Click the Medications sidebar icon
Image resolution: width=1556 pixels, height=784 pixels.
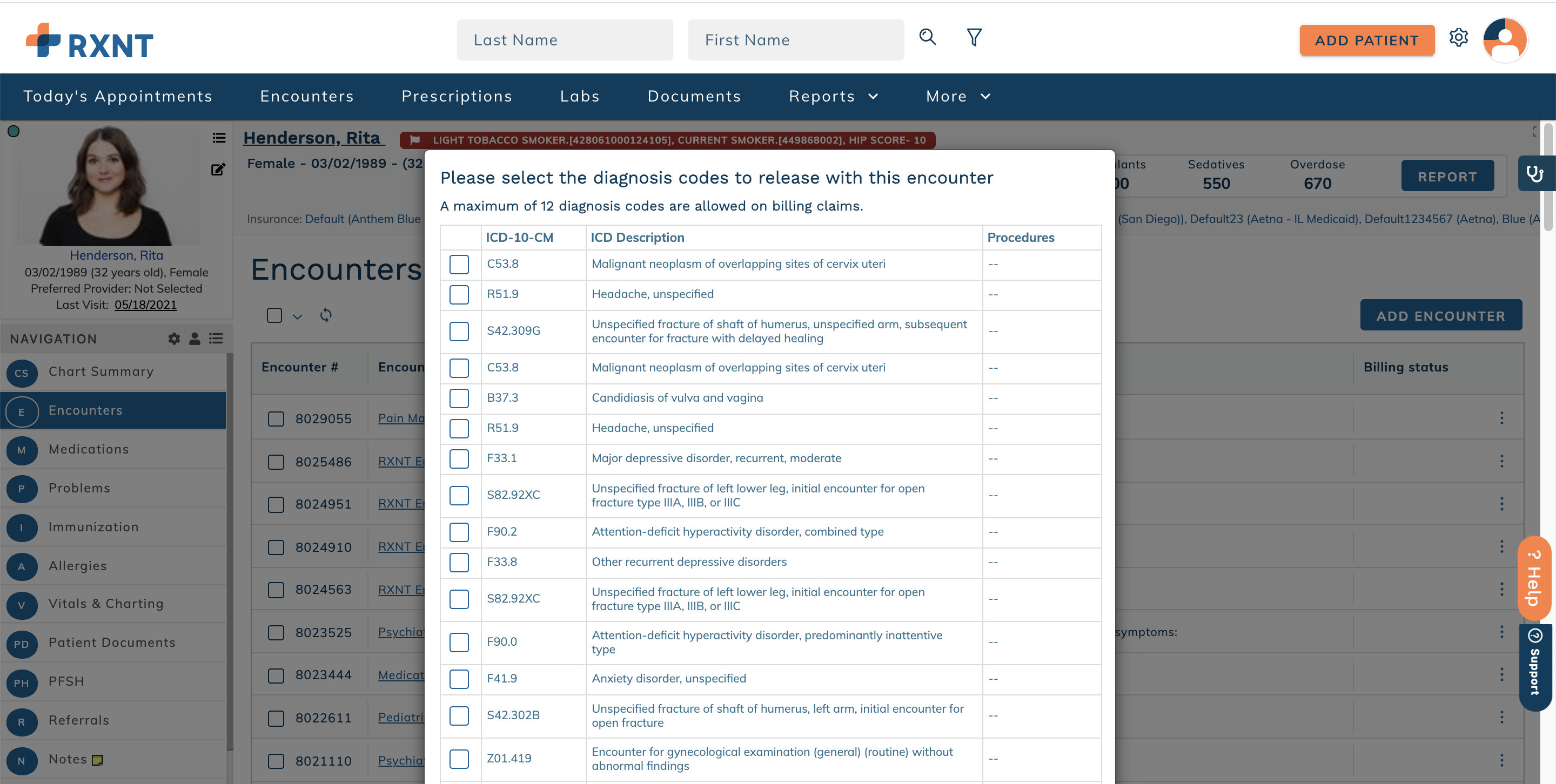pos(22,450)
